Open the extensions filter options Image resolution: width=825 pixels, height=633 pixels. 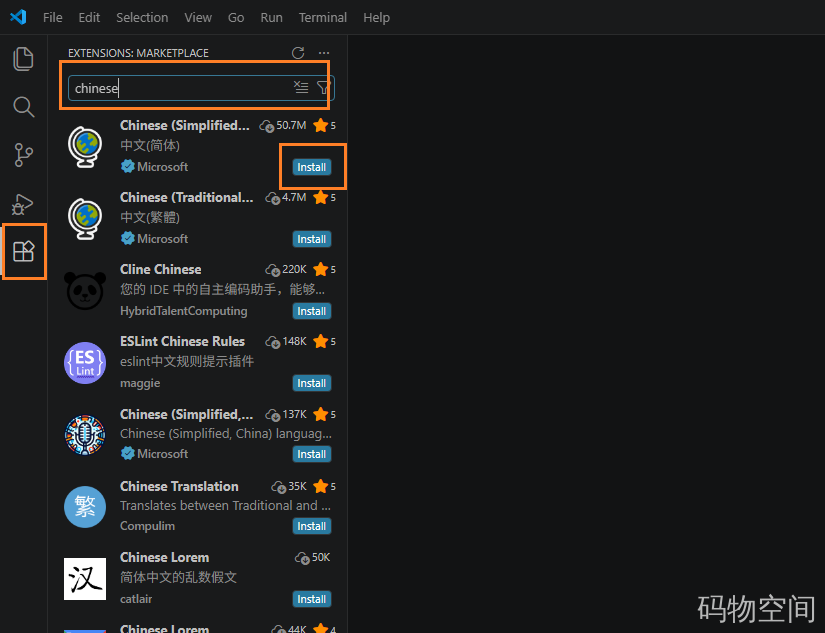pyautogui.click(x=323, y=87)
